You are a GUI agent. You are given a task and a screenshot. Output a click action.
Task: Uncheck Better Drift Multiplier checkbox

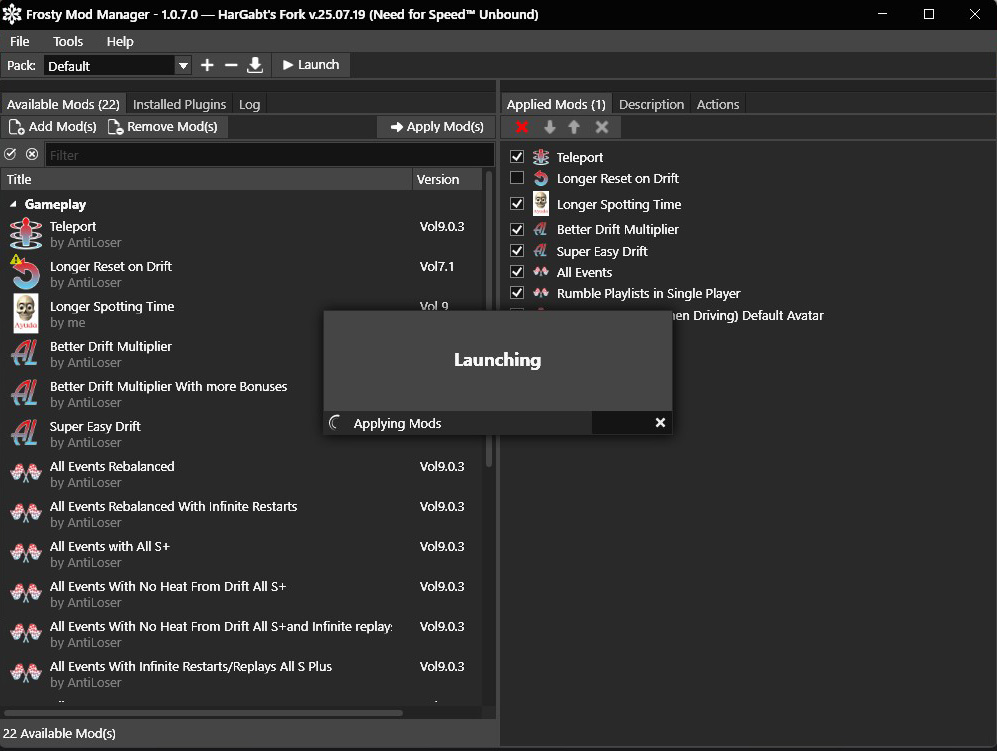click(517, 229)
